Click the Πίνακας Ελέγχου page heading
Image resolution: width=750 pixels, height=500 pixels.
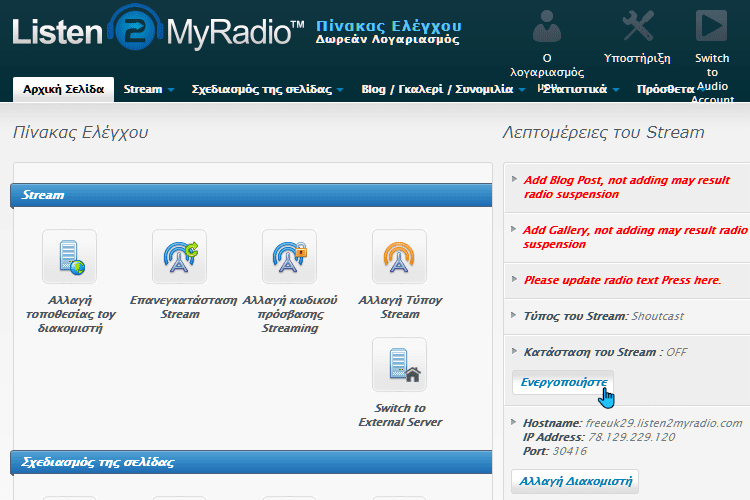pos(80,133)
